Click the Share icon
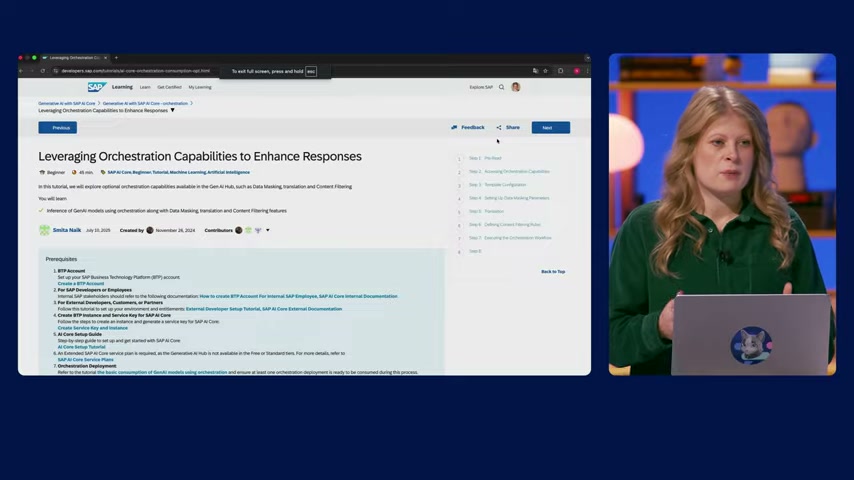 (x=499, y=127)
